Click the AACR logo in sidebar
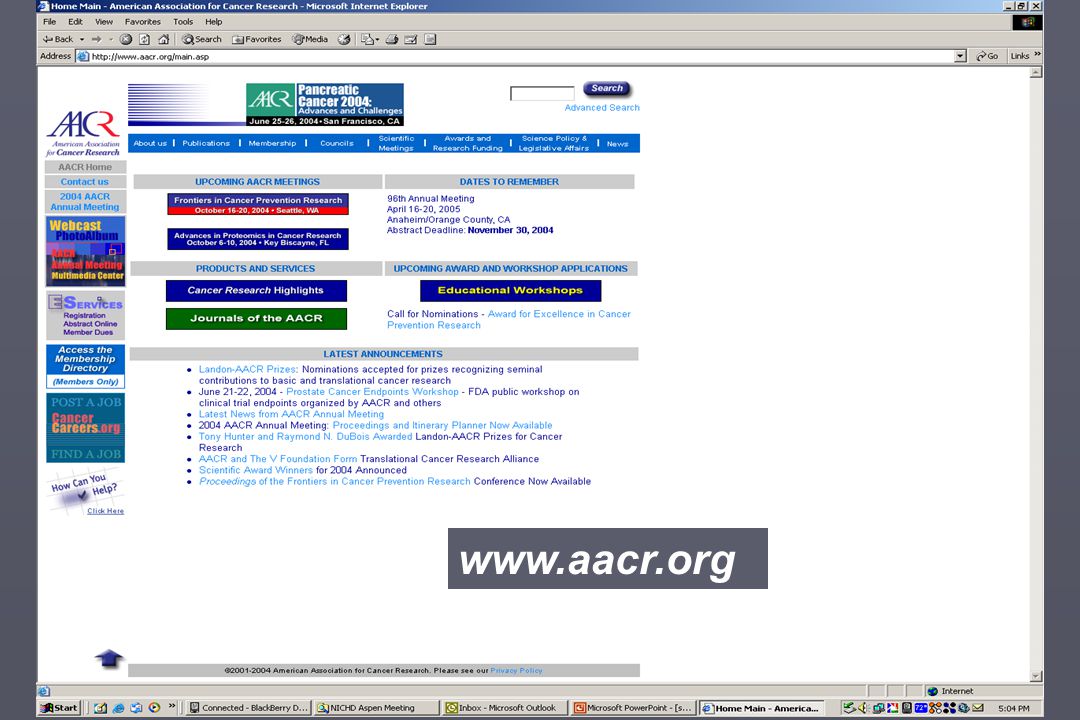This screenshot has width=1080, height=720. 83,133
